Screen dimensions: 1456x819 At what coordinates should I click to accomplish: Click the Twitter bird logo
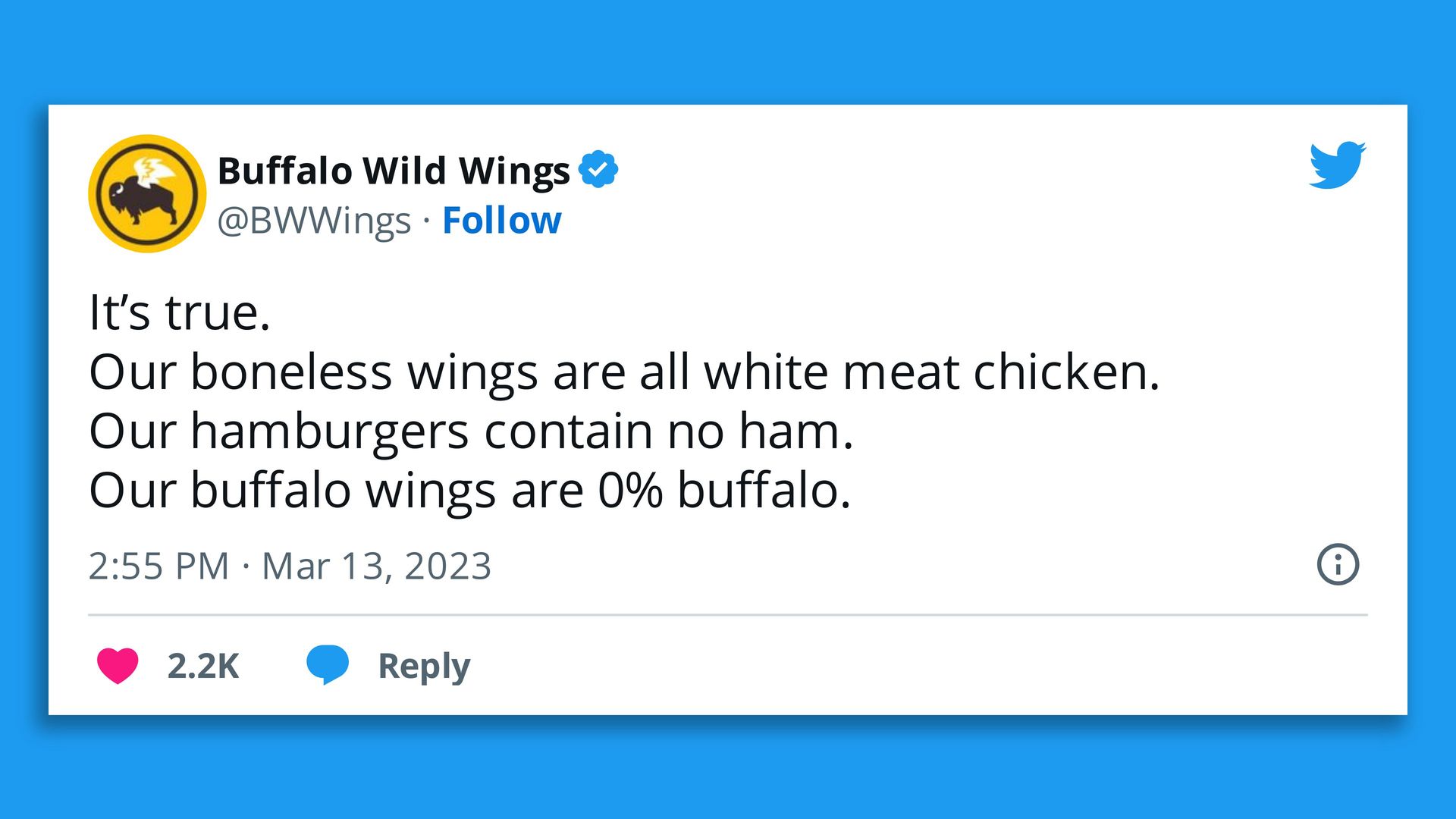[x=1337, y=165]
